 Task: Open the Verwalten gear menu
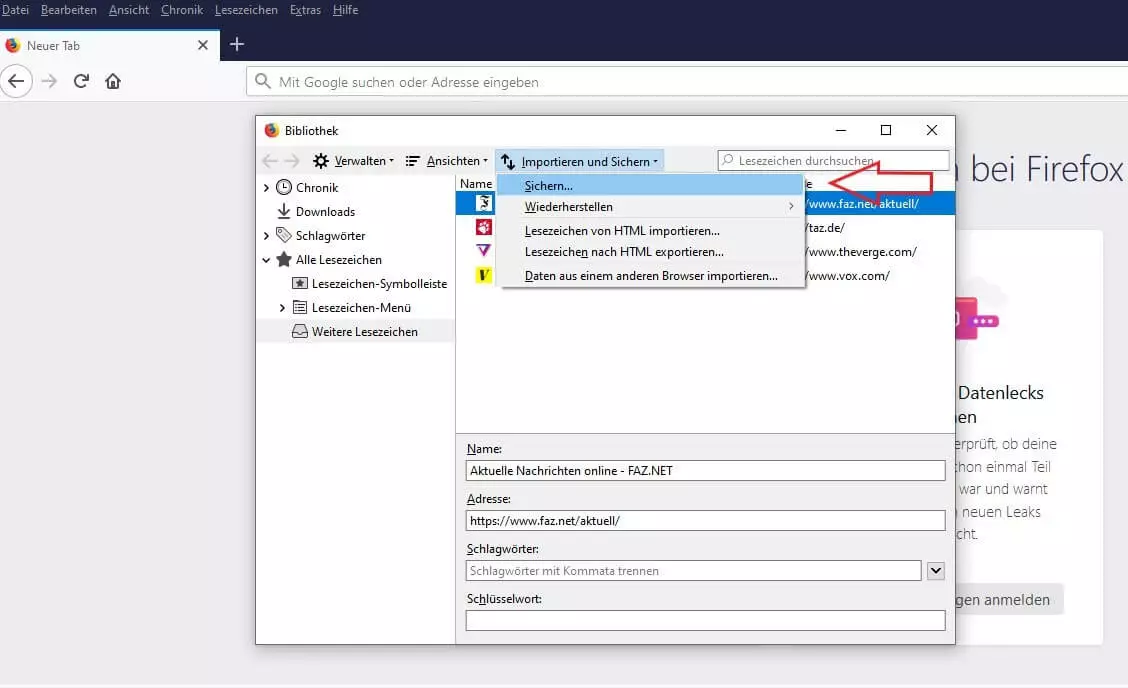click(353, 161)
